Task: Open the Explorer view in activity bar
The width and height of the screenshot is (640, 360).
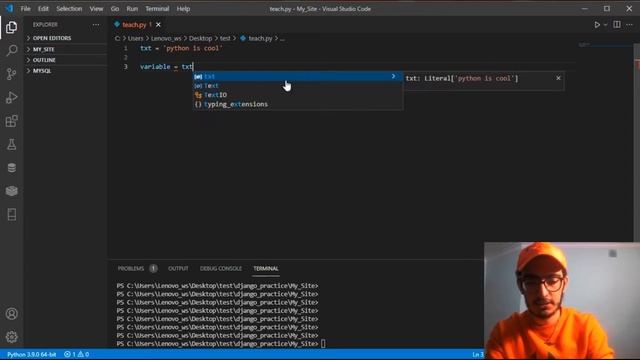Action: click(11, 27)
